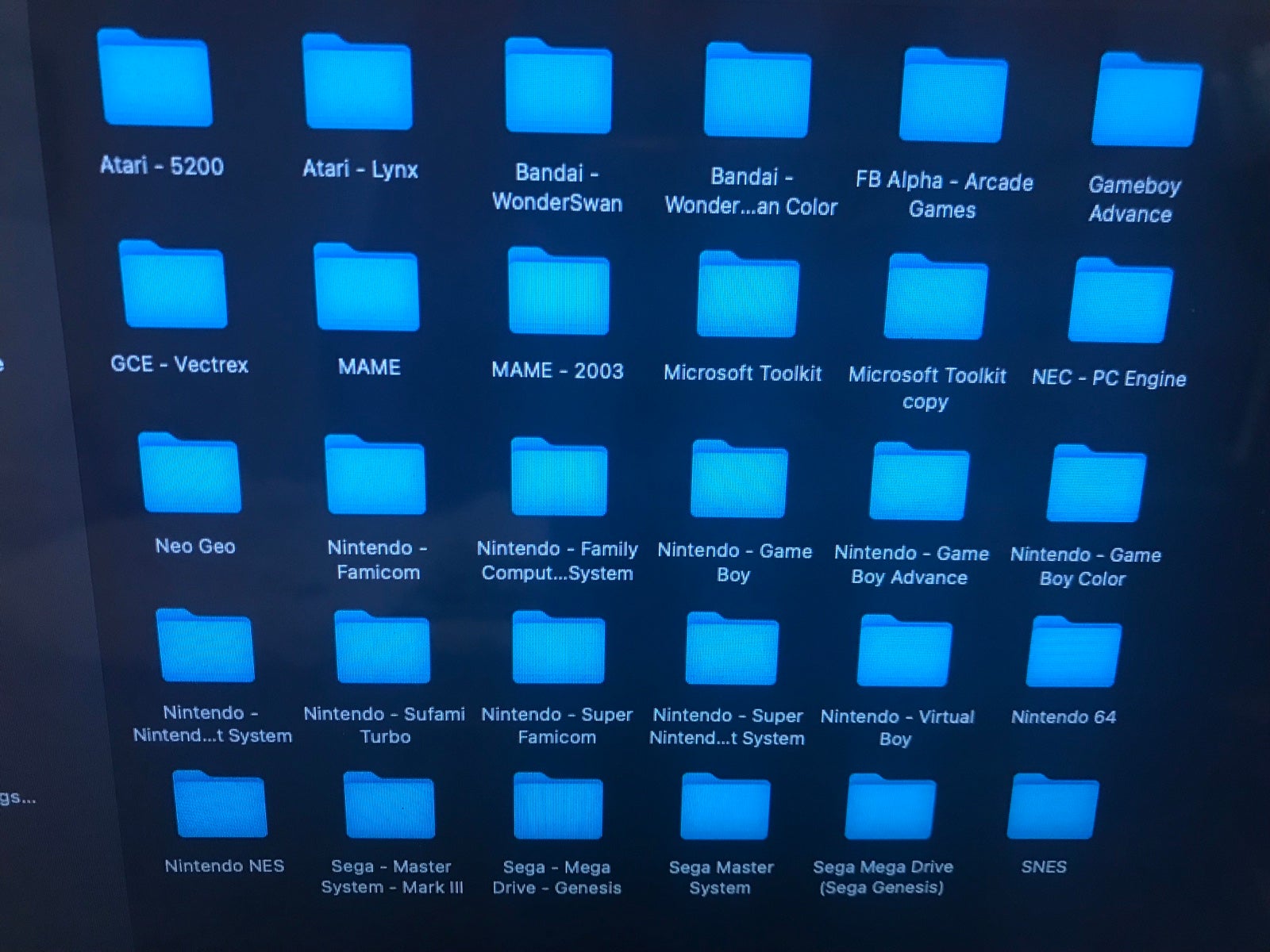Screen dimensions: 1270x952
Task: Click the 'SNES' name label
Action: 1044,866
